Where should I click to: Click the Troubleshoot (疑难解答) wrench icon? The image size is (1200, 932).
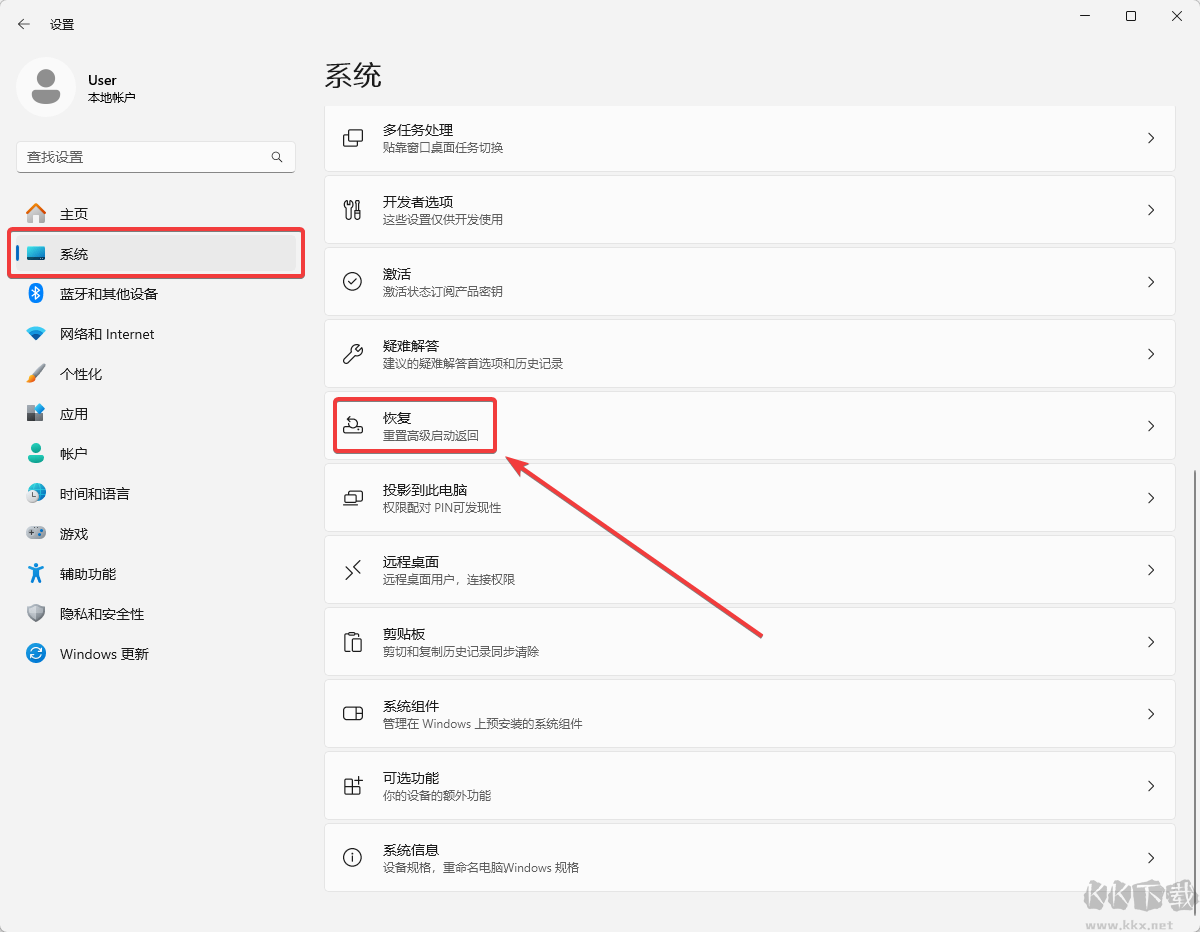tap(353, 354)
